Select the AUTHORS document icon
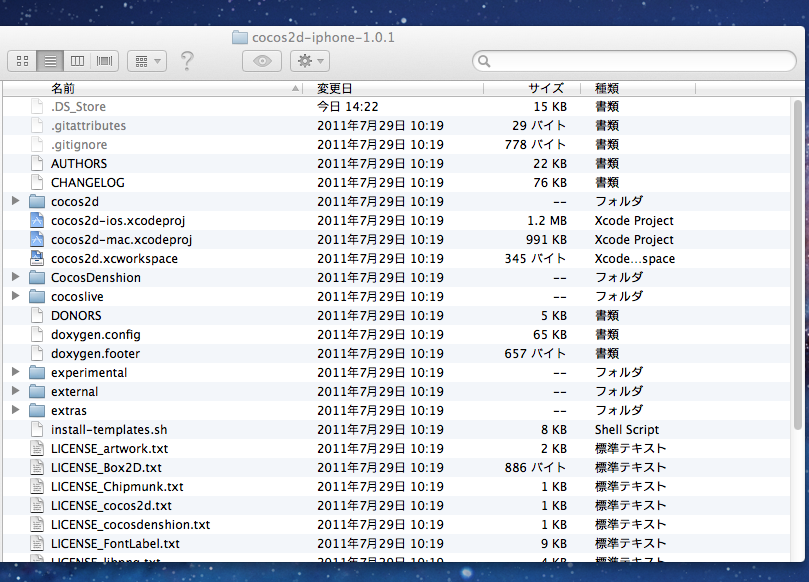 coord(37,164)
